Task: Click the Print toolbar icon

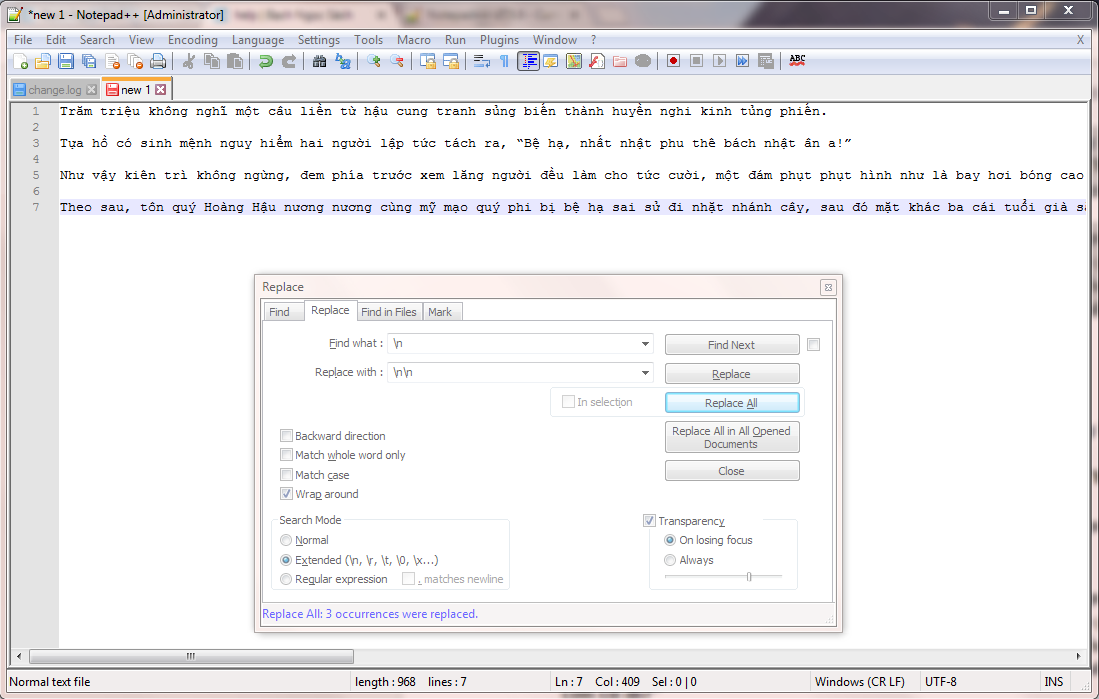Action: pos(158,61)
